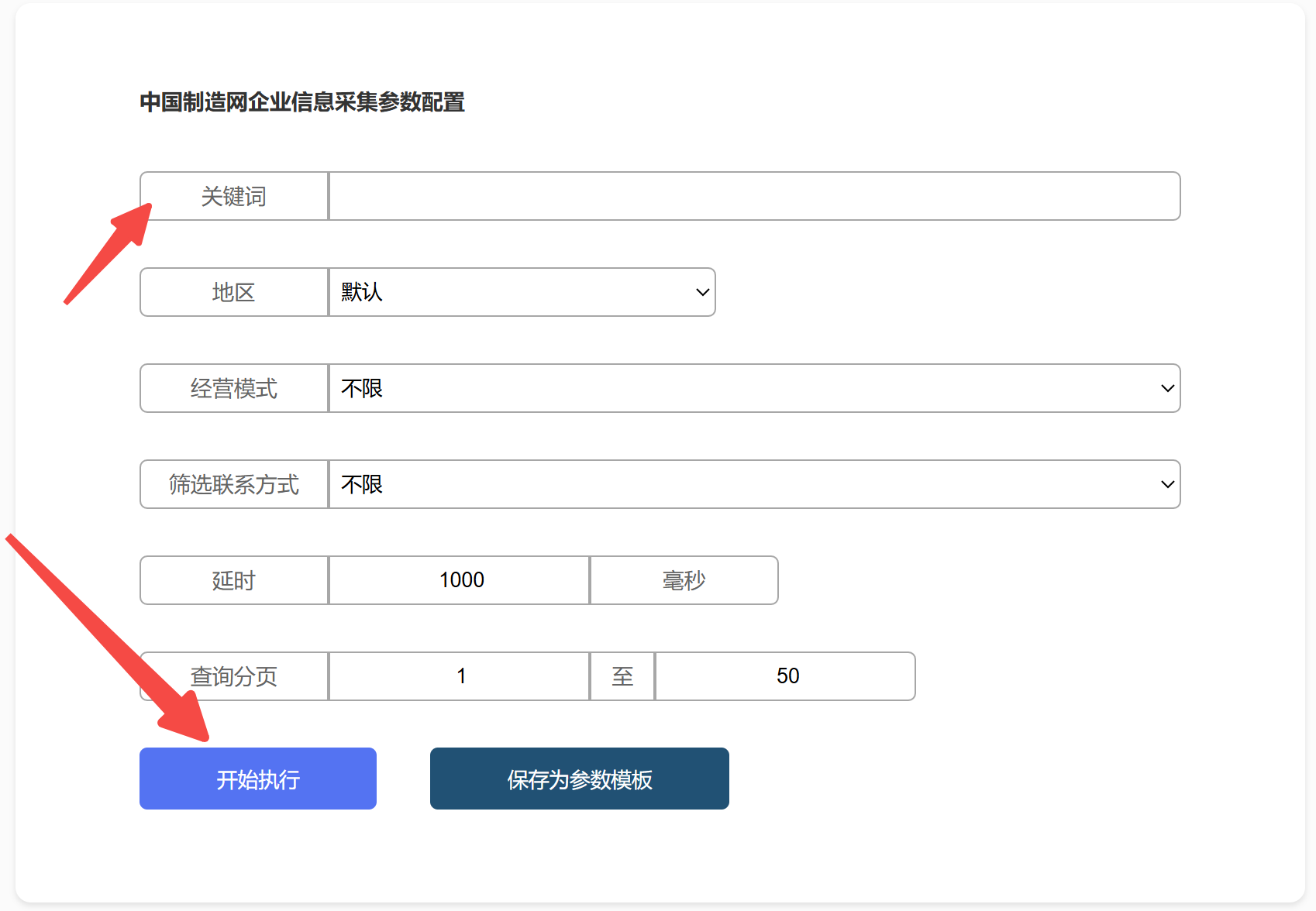Expand the 筛选联系方式 dropdown
The image size is (1316, 911).
pyautogui.click(x=754, y=484)
